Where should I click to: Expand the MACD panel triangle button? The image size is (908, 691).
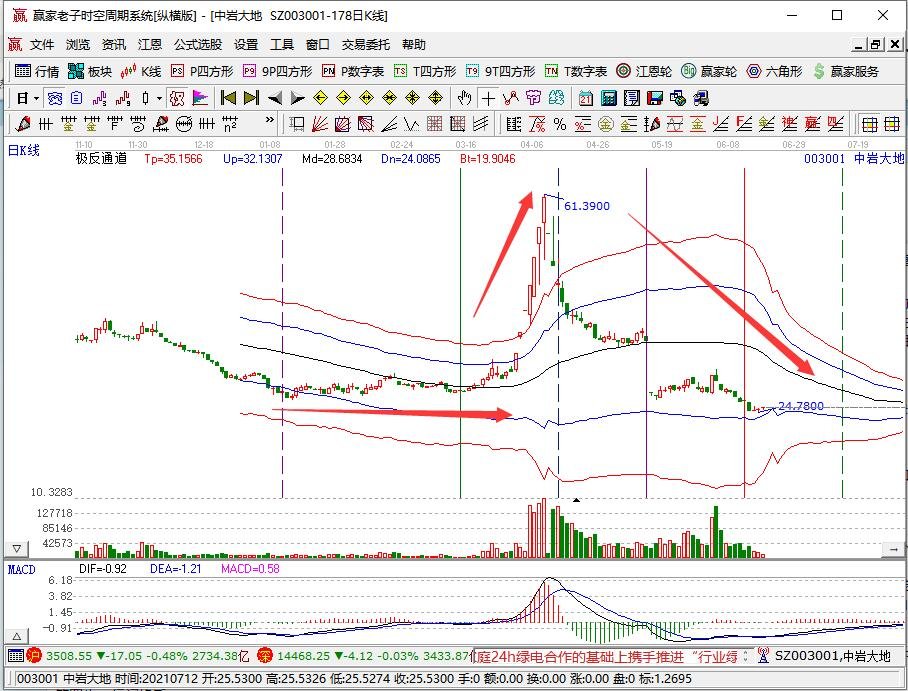[x=17, y=636]
